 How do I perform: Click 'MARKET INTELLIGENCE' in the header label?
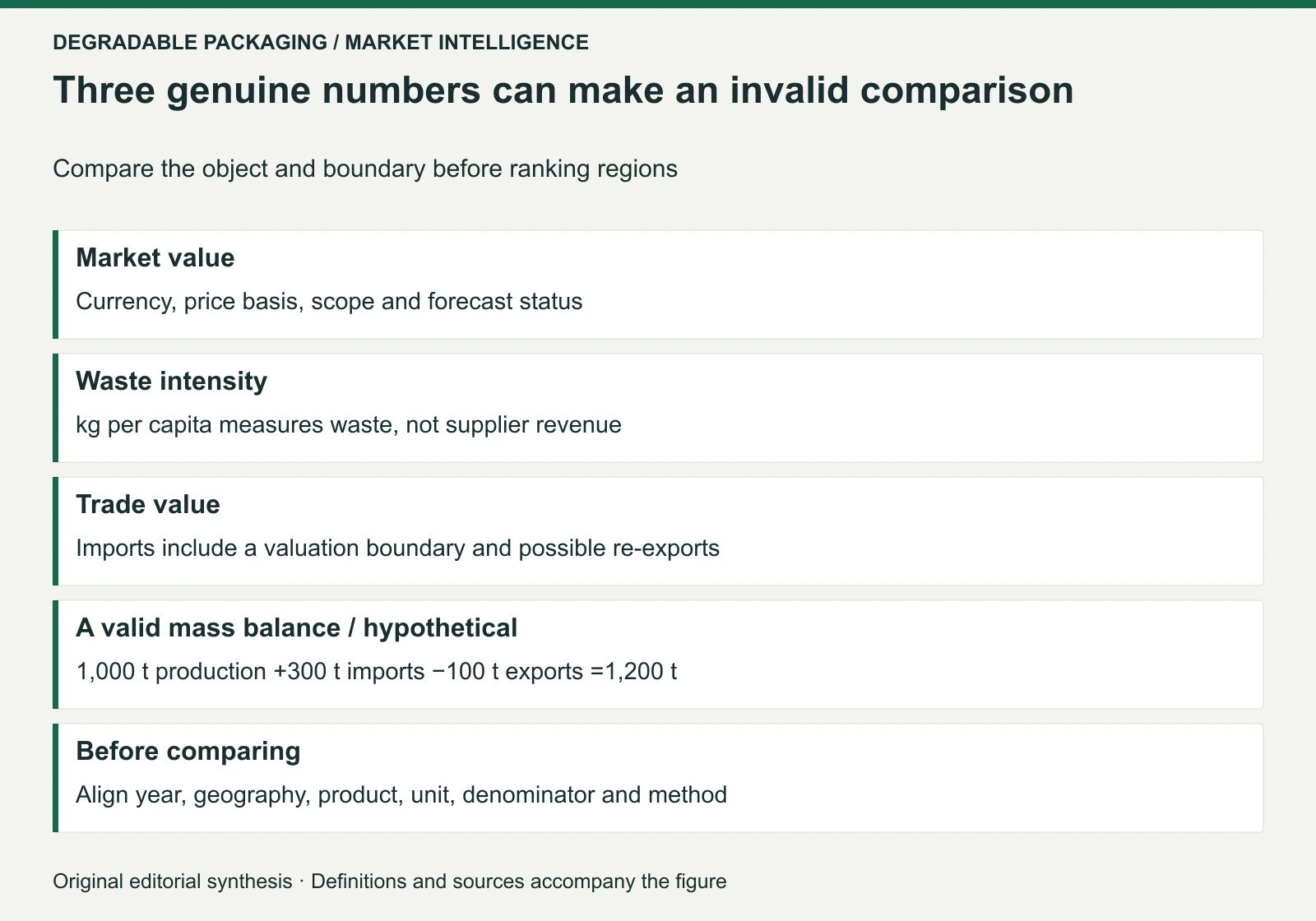point(467,42)
